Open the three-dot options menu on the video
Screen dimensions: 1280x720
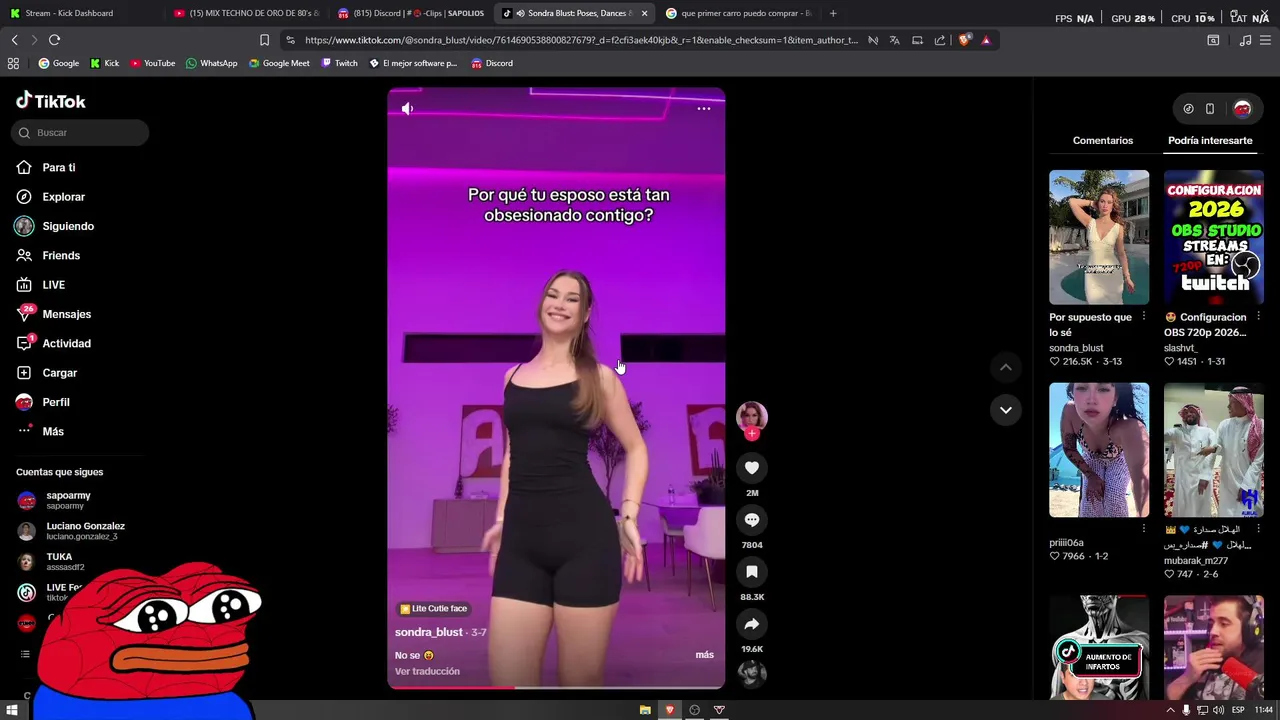point(704,108)
